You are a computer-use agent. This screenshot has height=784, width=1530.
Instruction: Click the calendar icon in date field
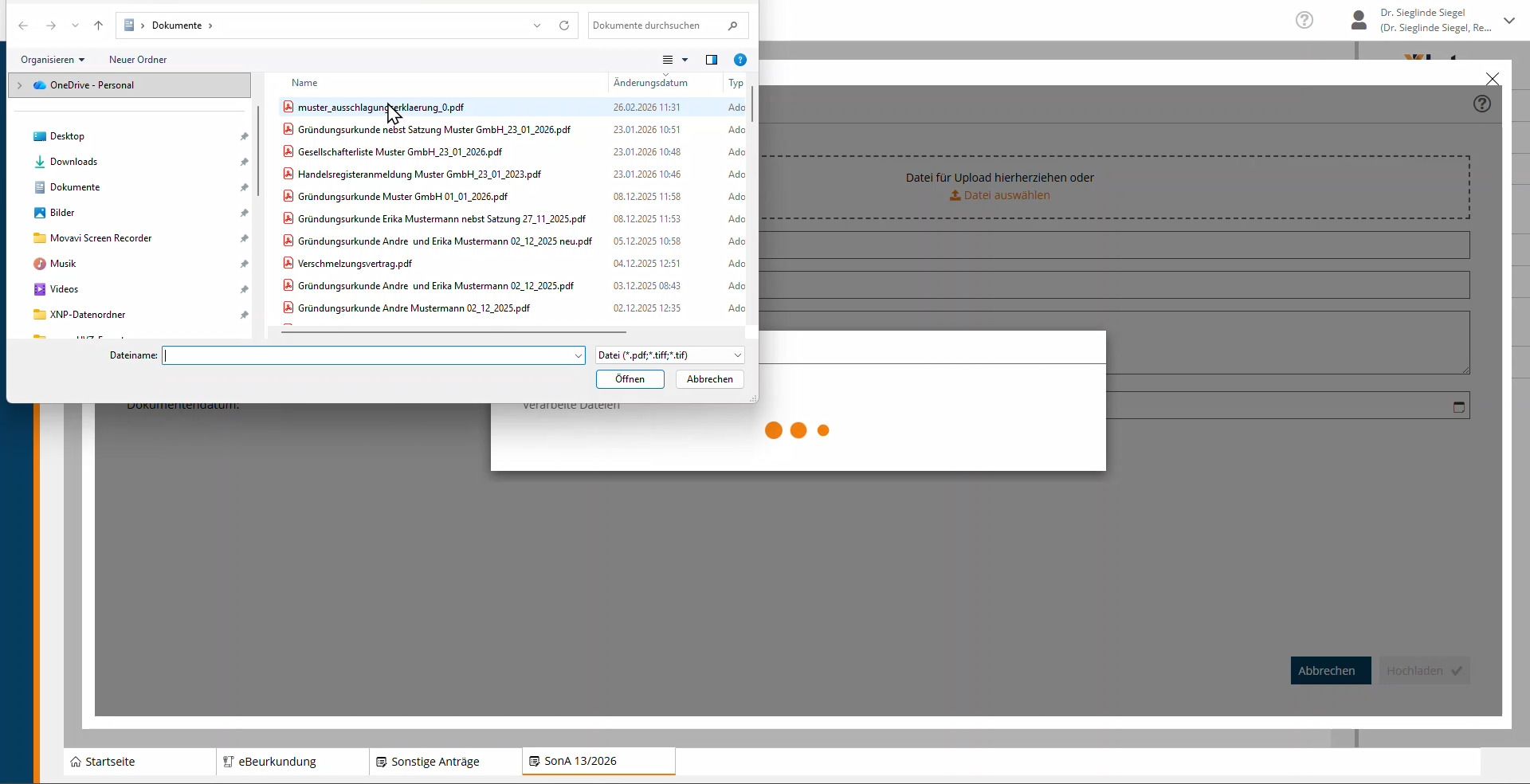tap(1459, 406)
